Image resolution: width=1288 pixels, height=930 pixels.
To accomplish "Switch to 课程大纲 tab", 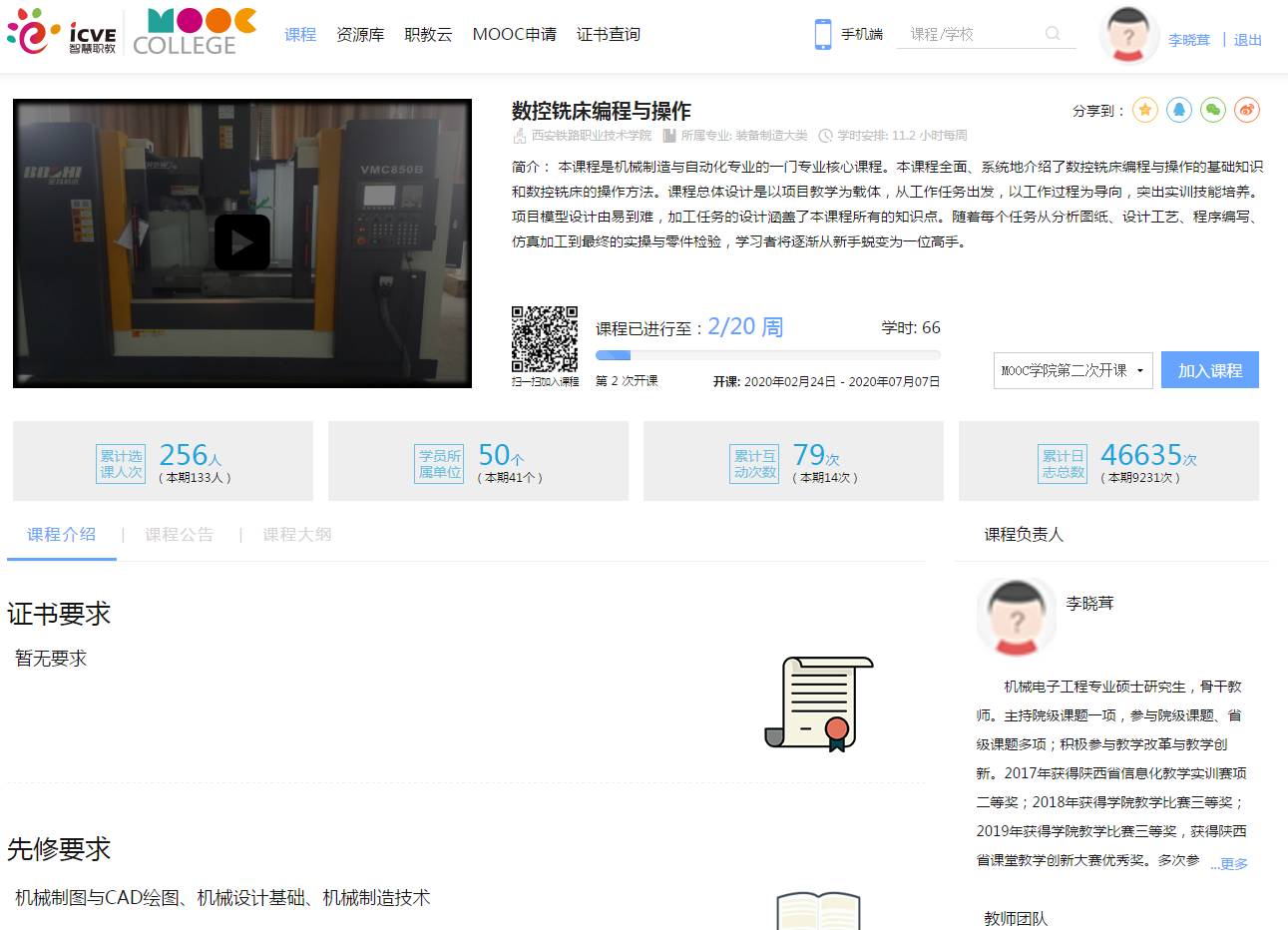I will point(296,535).
